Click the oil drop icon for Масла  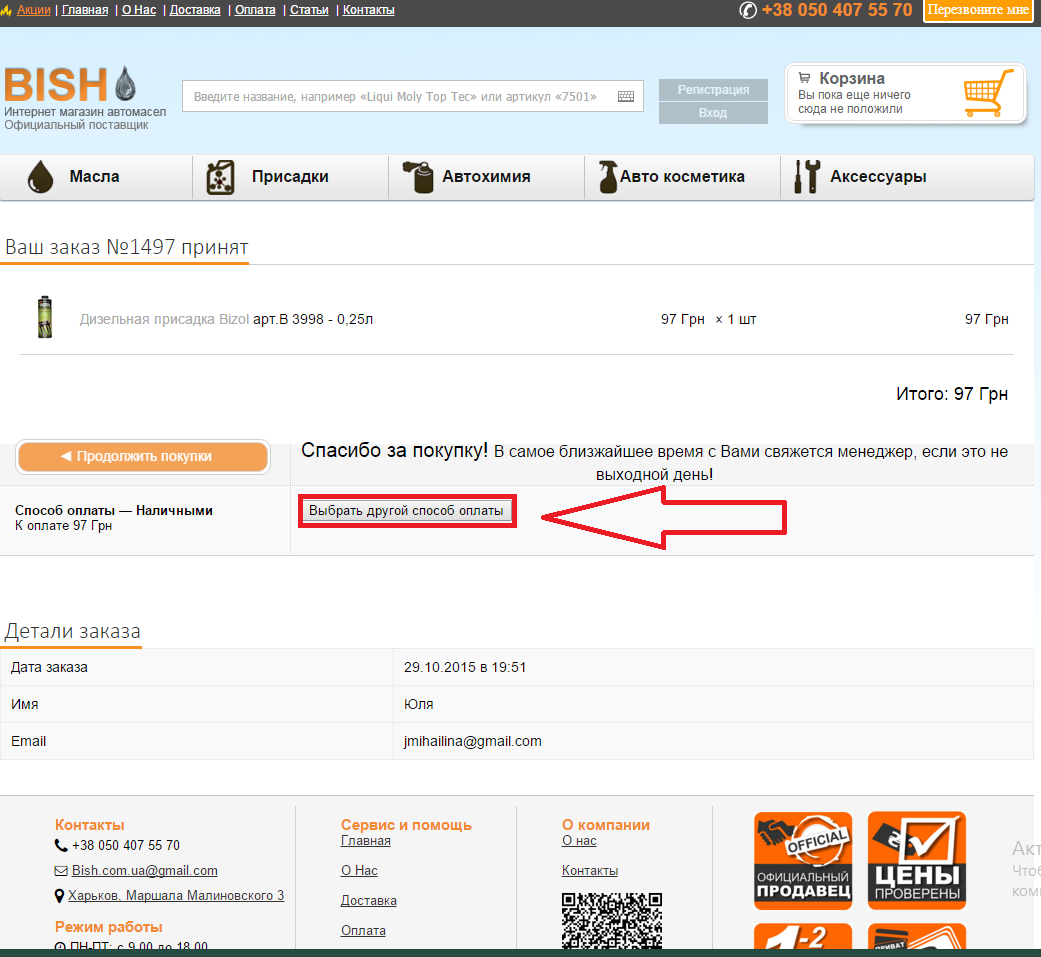40,177
